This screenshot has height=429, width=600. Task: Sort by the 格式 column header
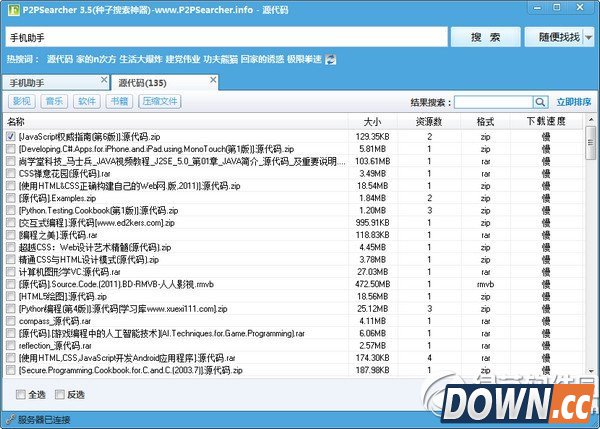coord(486,122)
